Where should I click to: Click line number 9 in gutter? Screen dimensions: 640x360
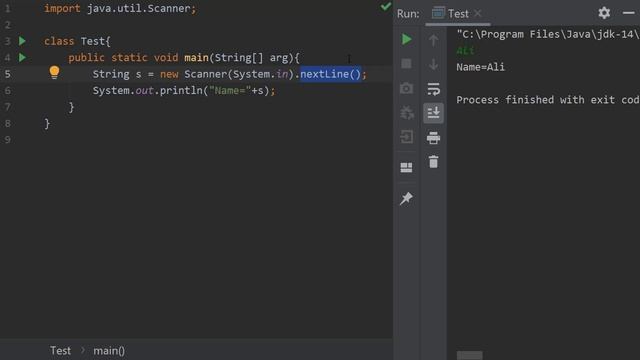coord(8,140)
